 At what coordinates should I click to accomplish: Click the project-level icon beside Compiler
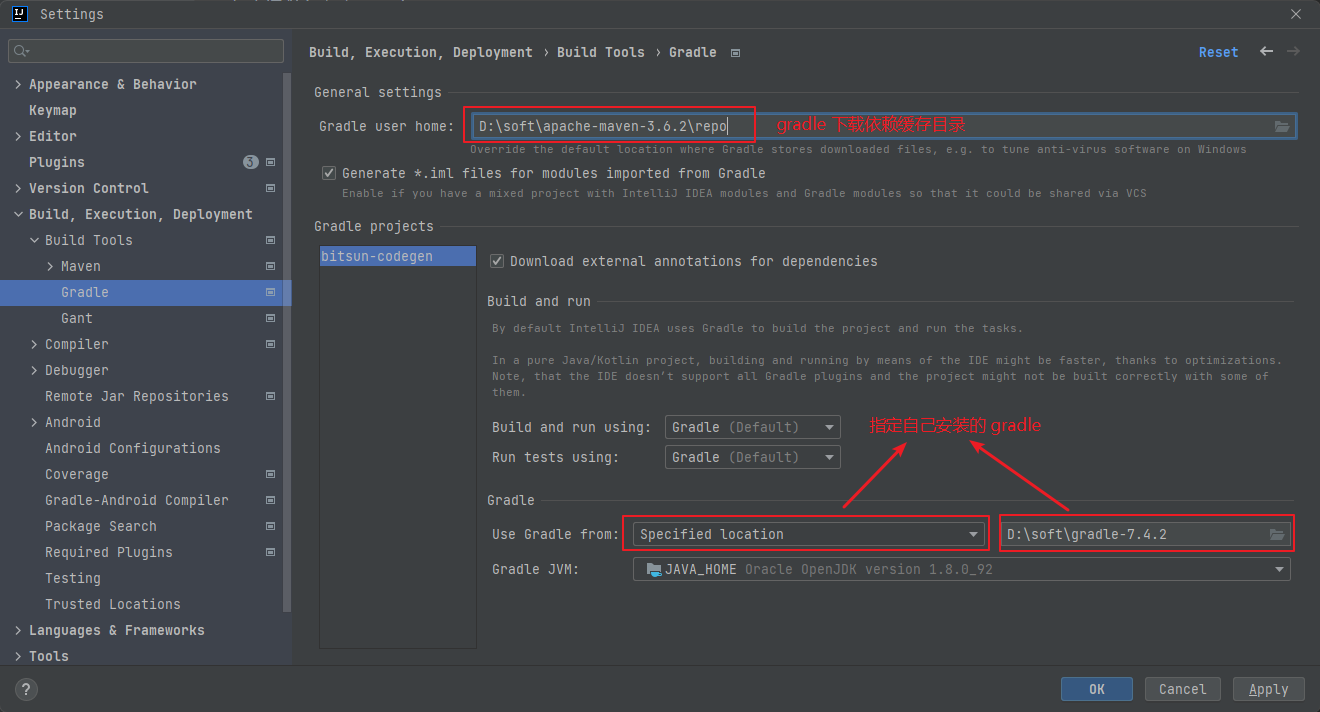tap(270, 344)
